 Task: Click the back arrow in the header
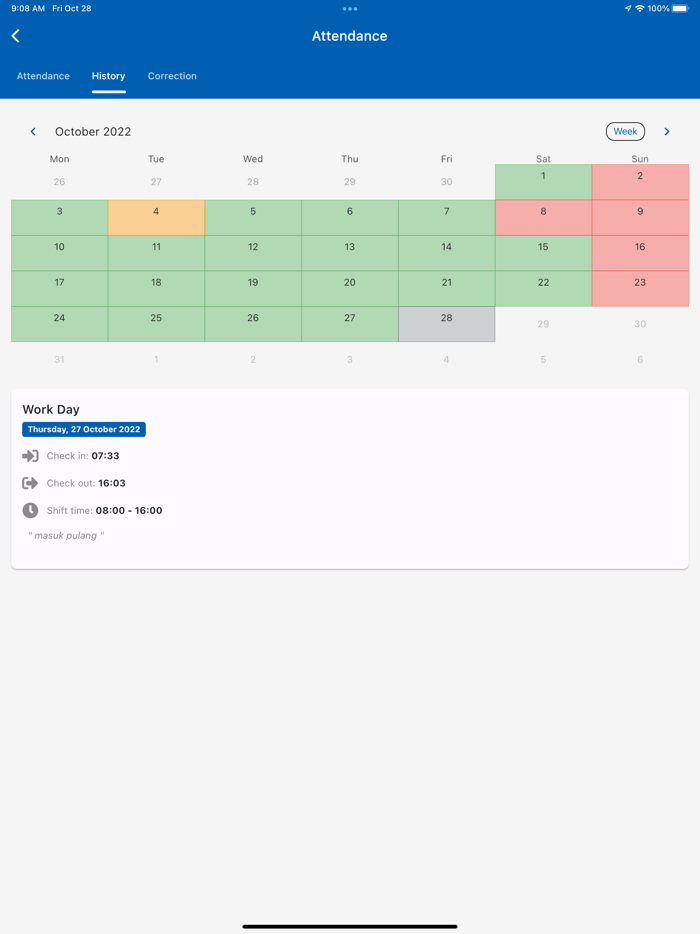[x=16, y=36]
